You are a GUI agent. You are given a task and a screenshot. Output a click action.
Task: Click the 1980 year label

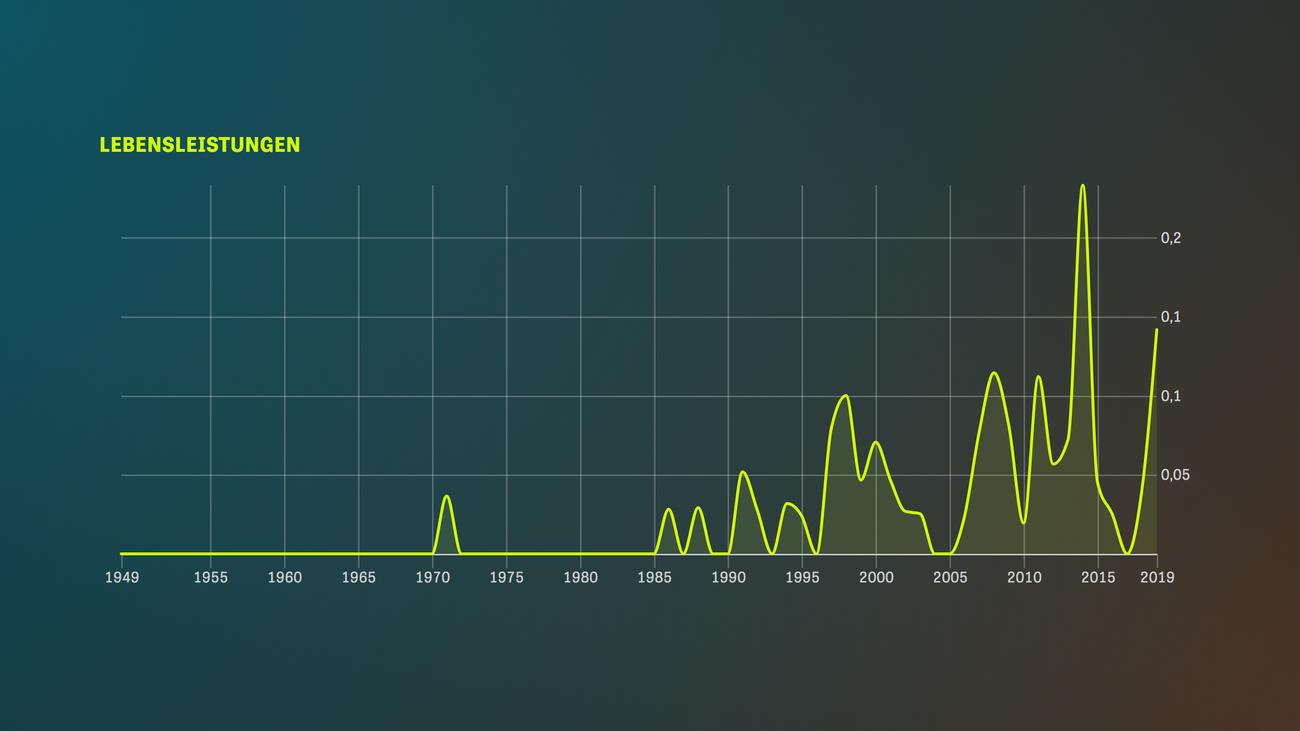(x=580, y=578)
